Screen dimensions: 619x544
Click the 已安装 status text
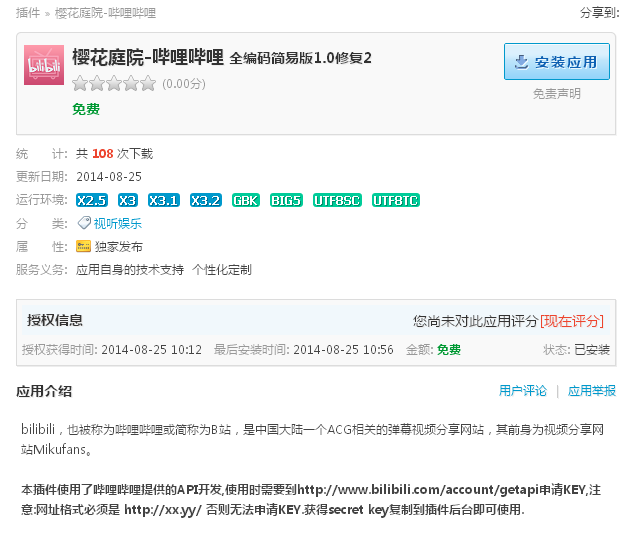click(x=592, y=350)
